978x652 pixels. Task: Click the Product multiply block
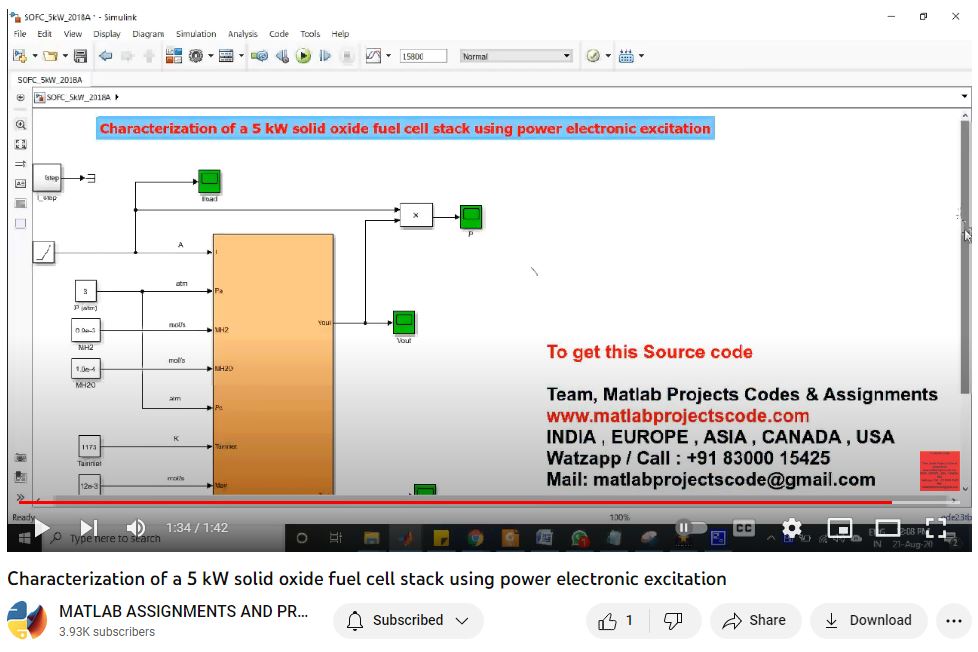(416, 215)
